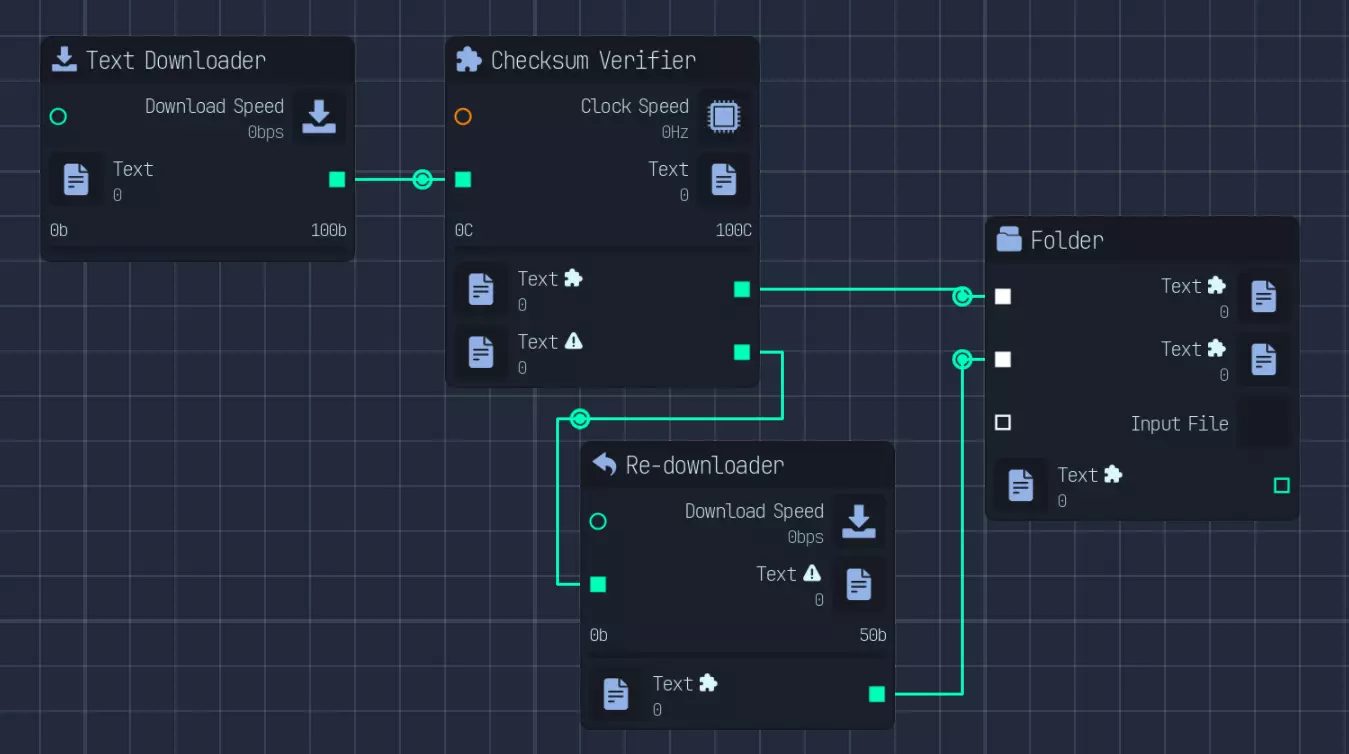1349x754 pixels.
Task: Click the upper Text input port on Folder
Action: click(x=1003, y=297)
